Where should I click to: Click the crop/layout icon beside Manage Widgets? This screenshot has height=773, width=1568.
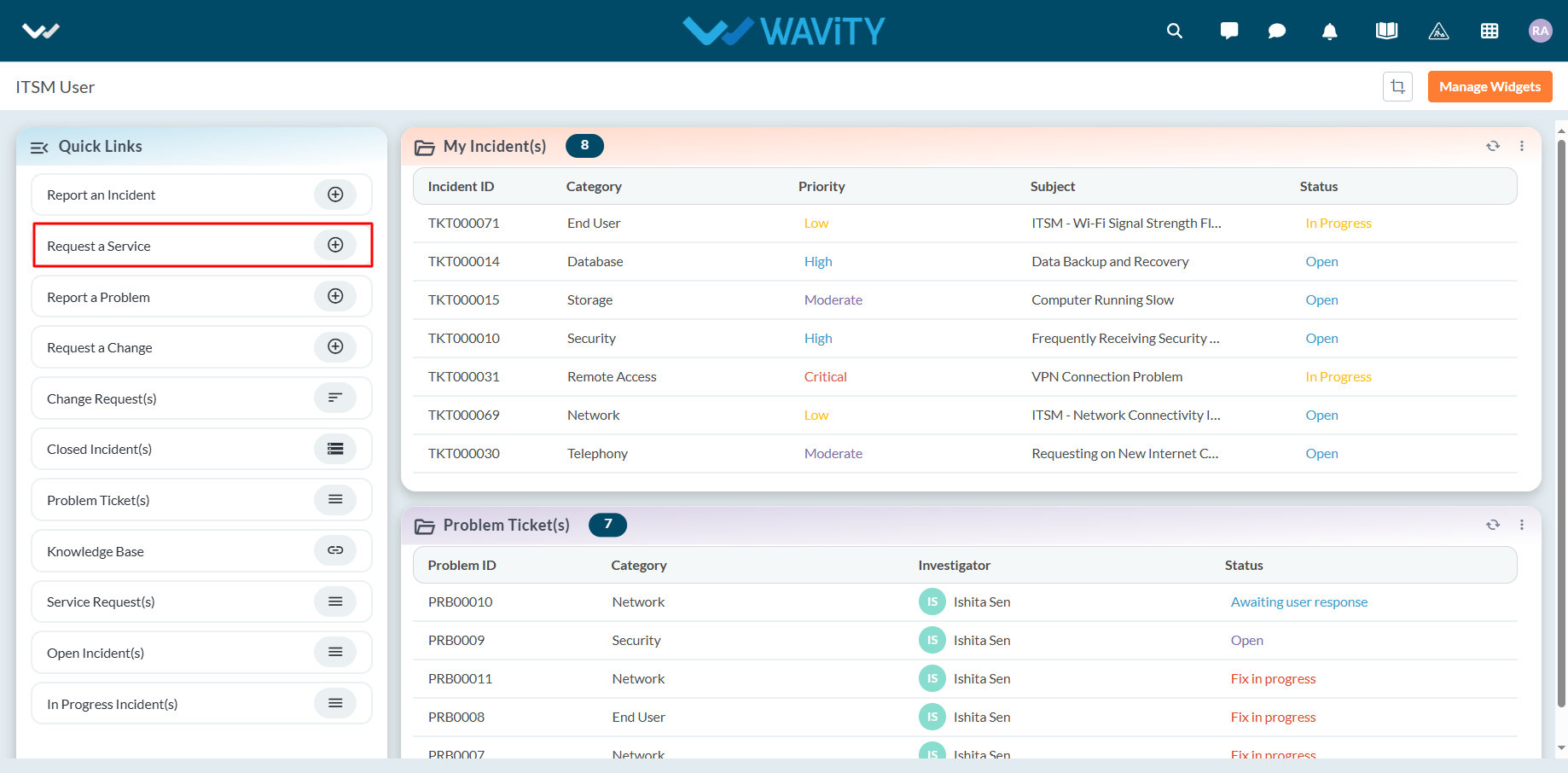(x=1397, y=86)
